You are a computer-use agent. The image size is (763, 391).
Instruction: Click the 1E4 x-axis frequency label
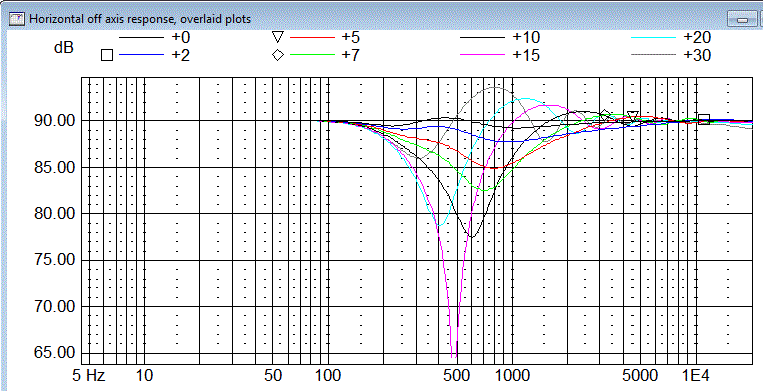(x=696, y=375)
